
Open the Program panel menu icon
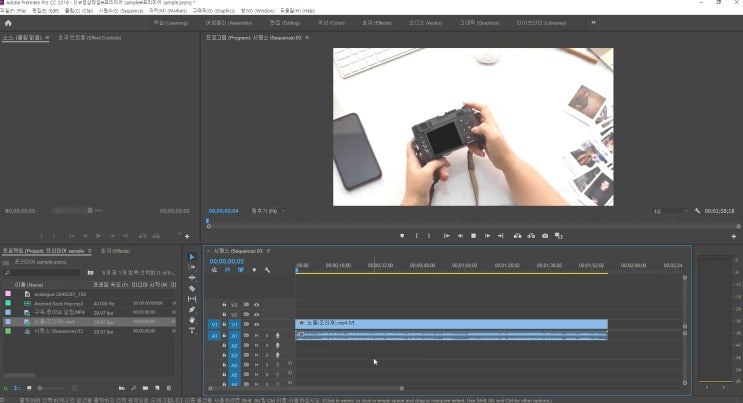coord(307,37)
